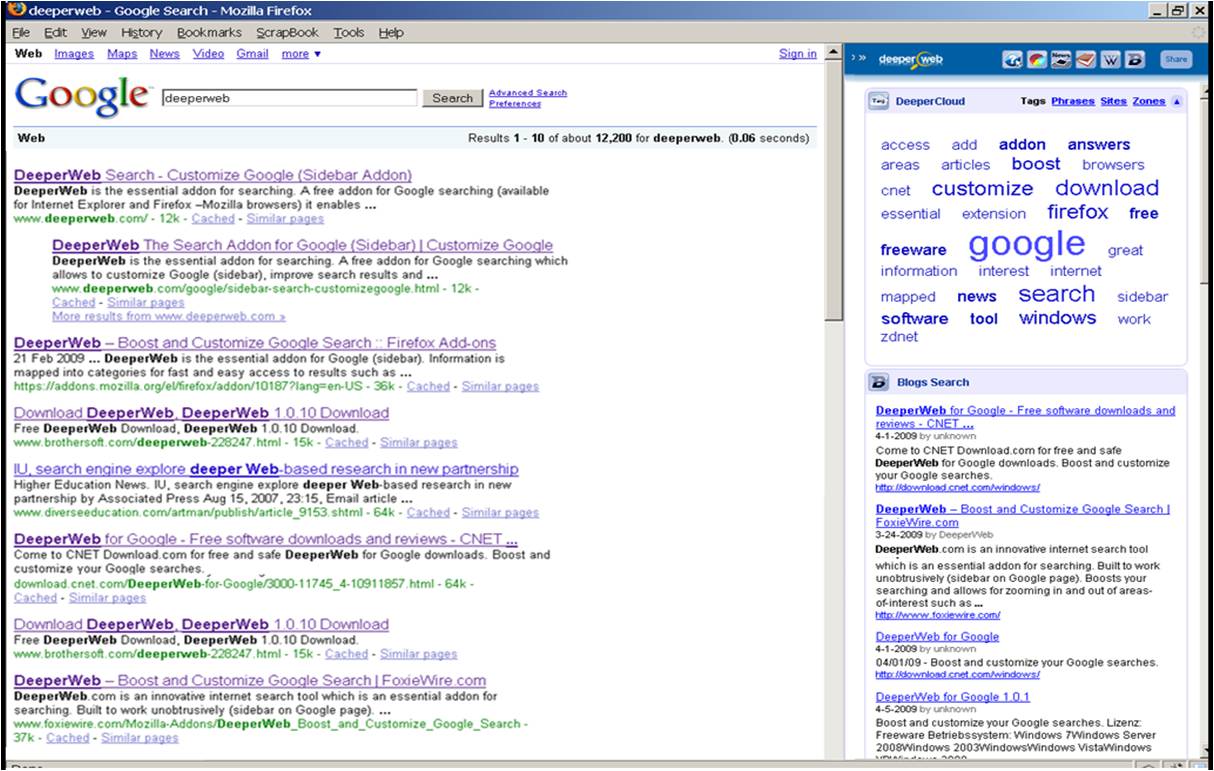1214x771 pixels.
Task: Open Preferences link next to search
Action: coord(515,104)
